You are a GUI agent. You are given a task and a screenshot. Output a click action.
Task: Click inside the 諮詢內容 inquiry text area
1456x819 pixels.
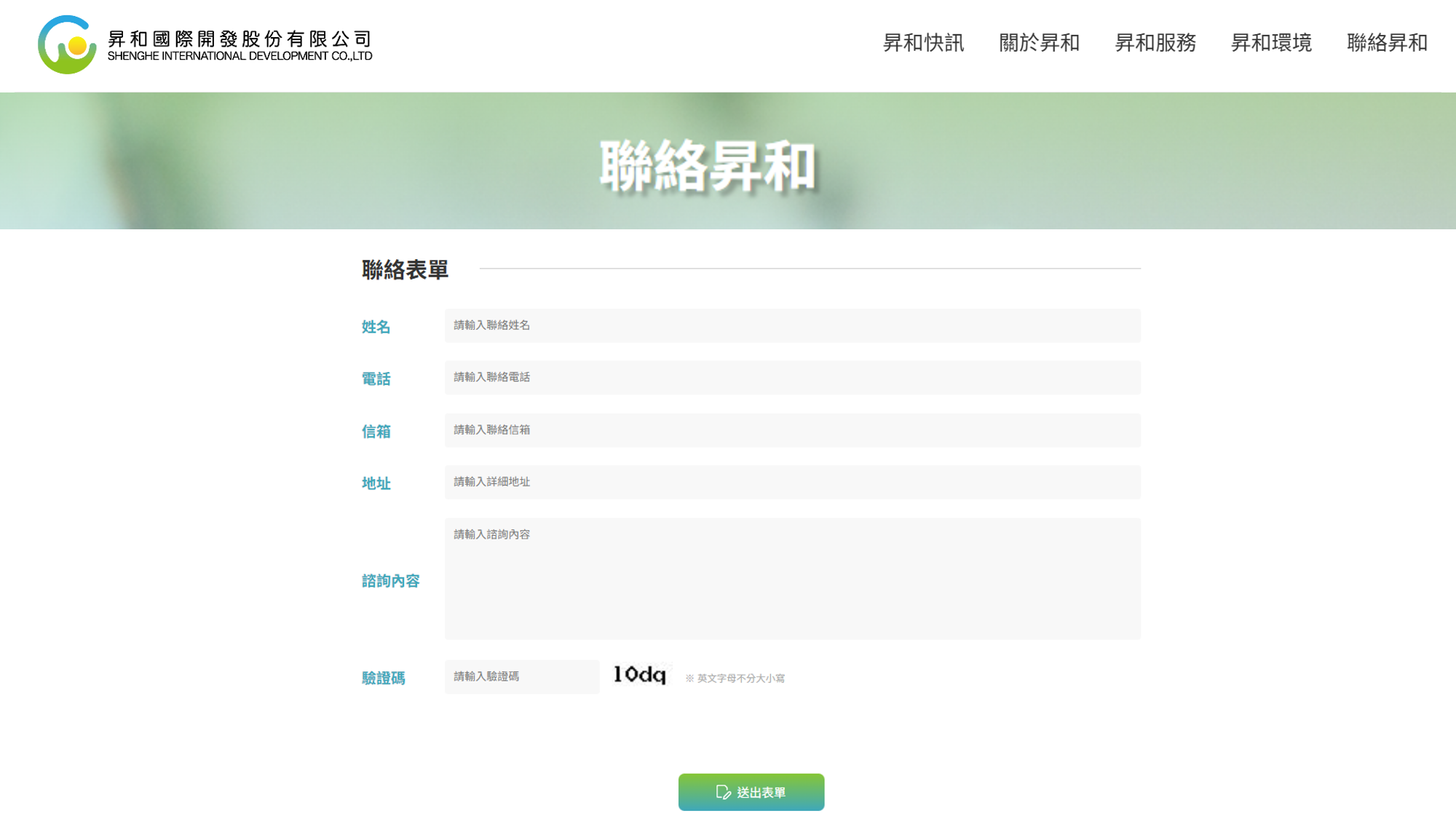792,579
